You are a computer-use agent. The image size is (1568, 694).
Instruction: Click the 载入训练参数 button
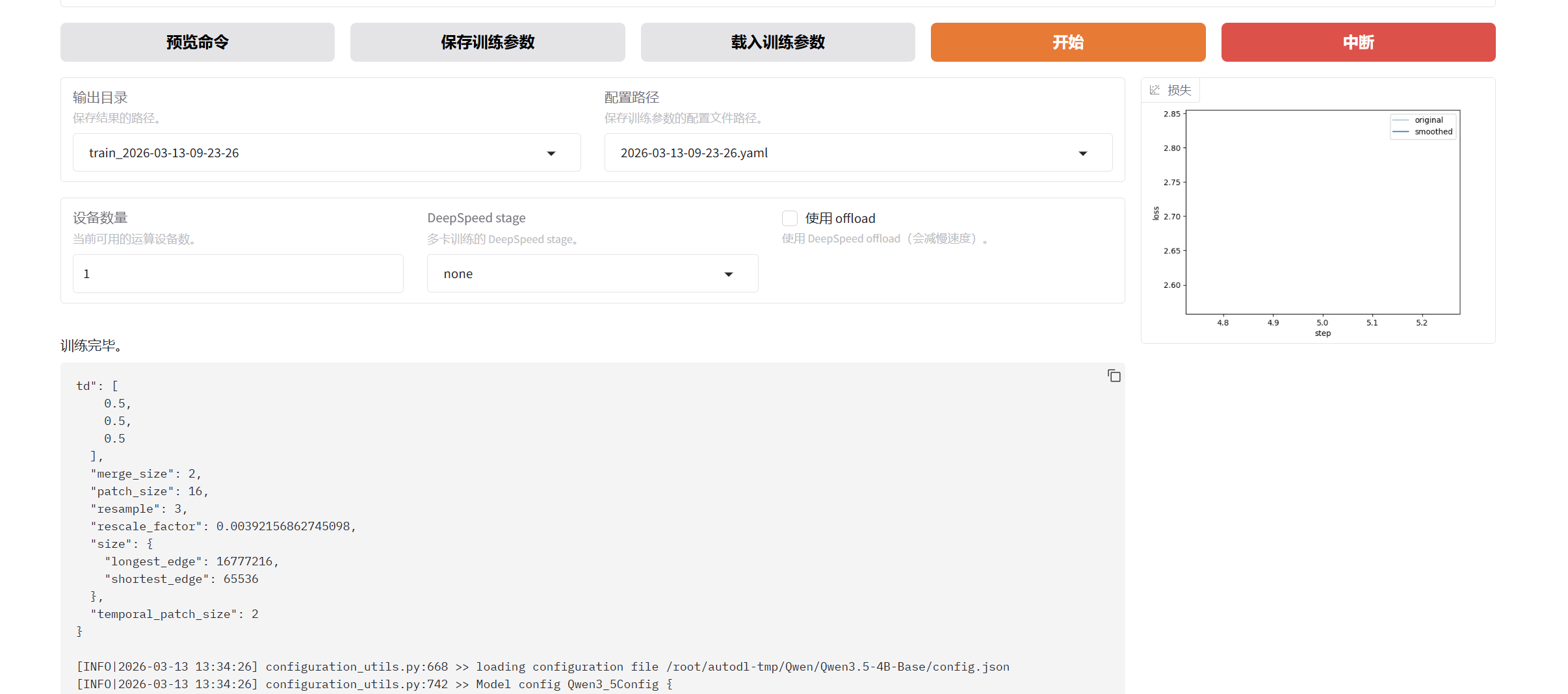[778, 42]
